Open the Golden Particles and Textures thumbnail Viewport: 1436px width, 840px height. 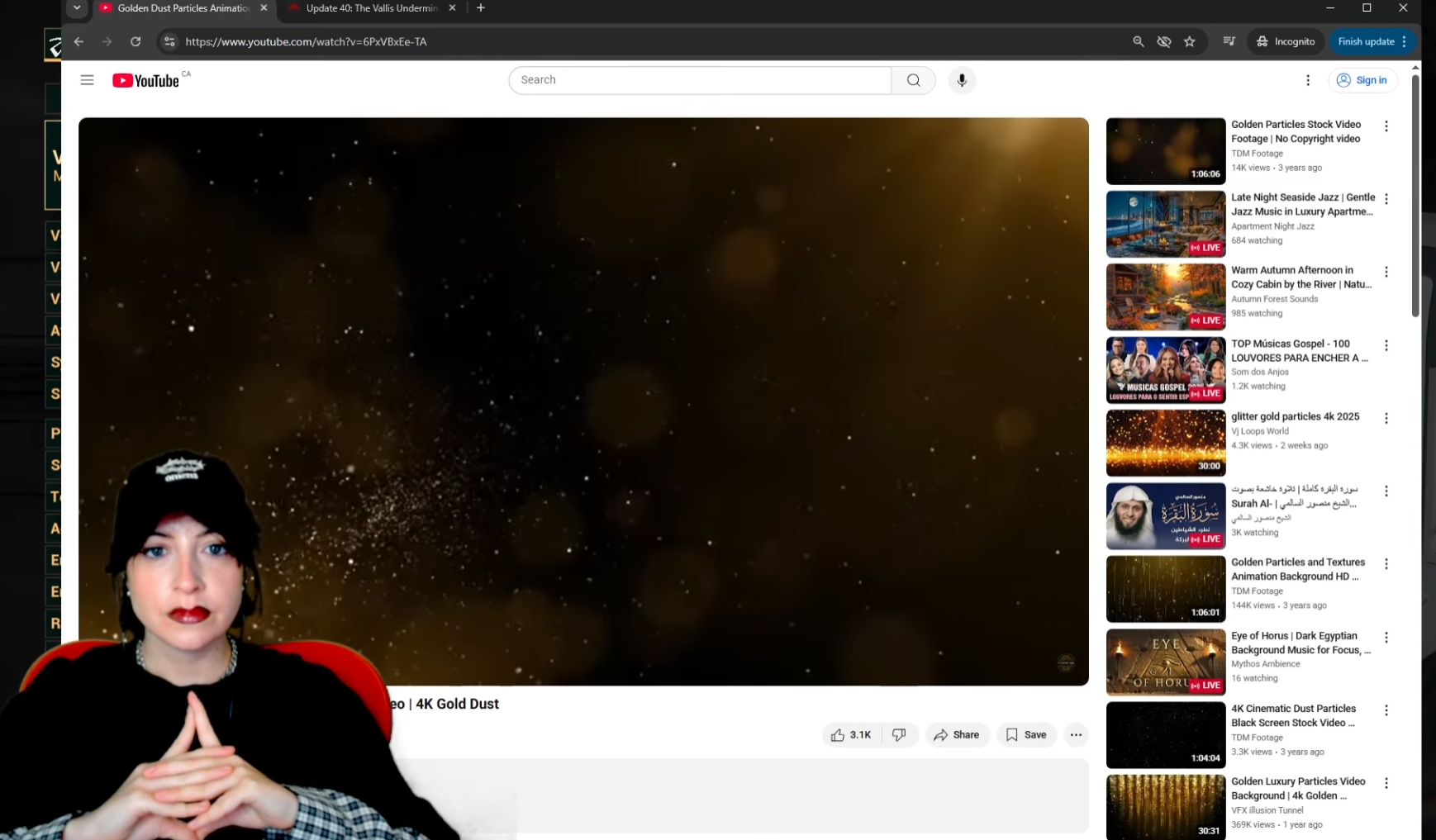point(1166,589)
